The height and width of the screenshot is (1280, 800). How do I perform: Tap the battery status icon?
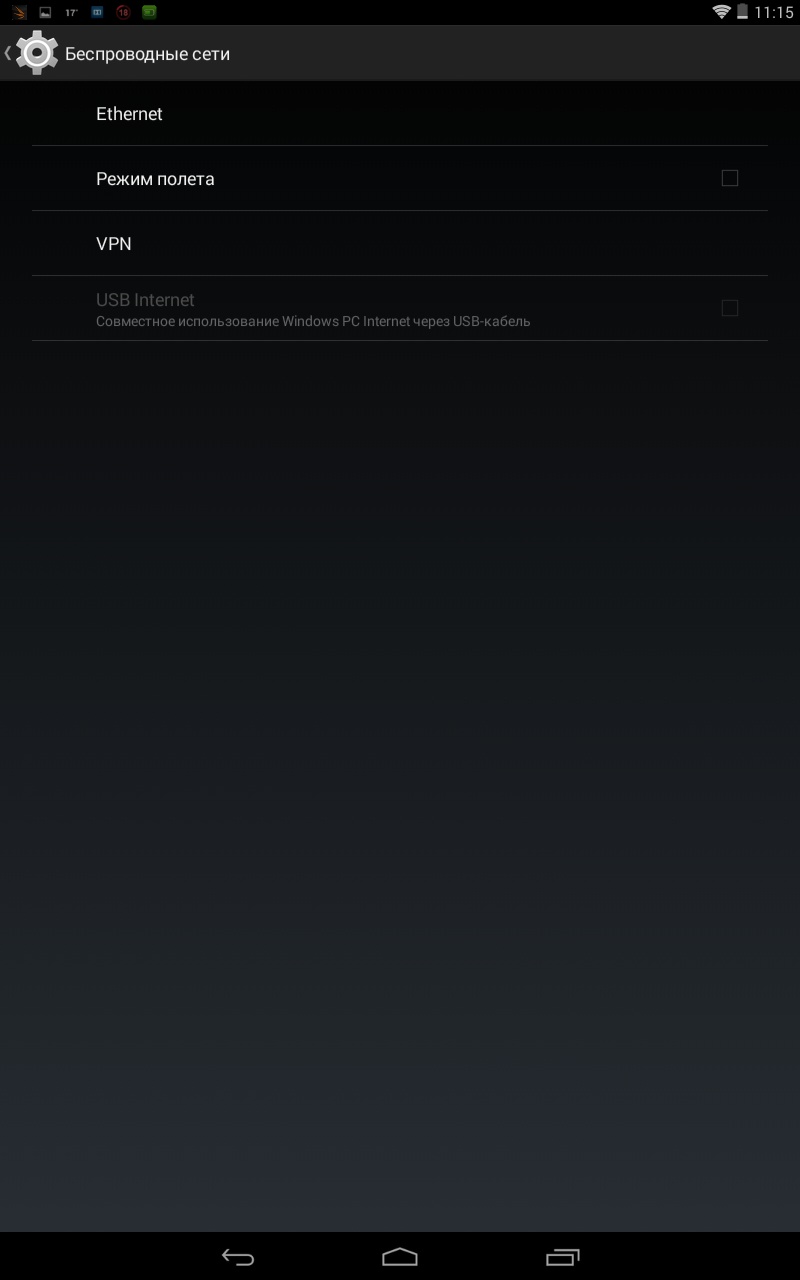tap(742, 12)
